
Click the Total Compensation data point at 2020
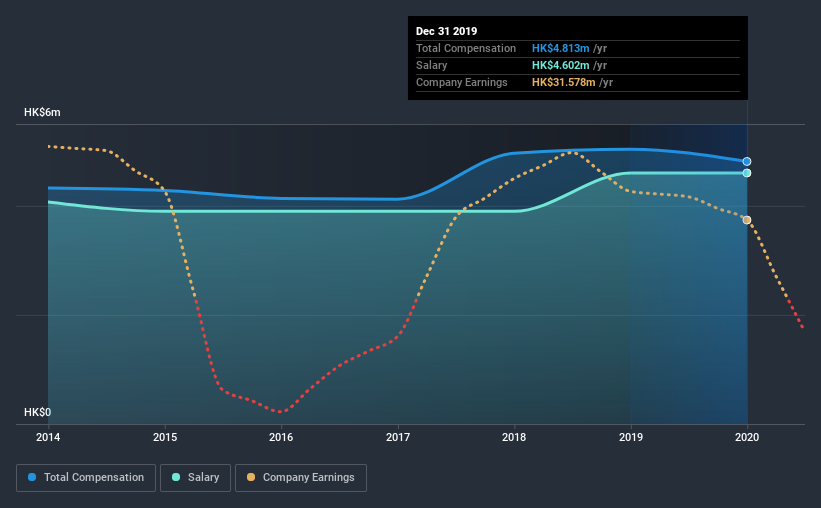(747, 161)
